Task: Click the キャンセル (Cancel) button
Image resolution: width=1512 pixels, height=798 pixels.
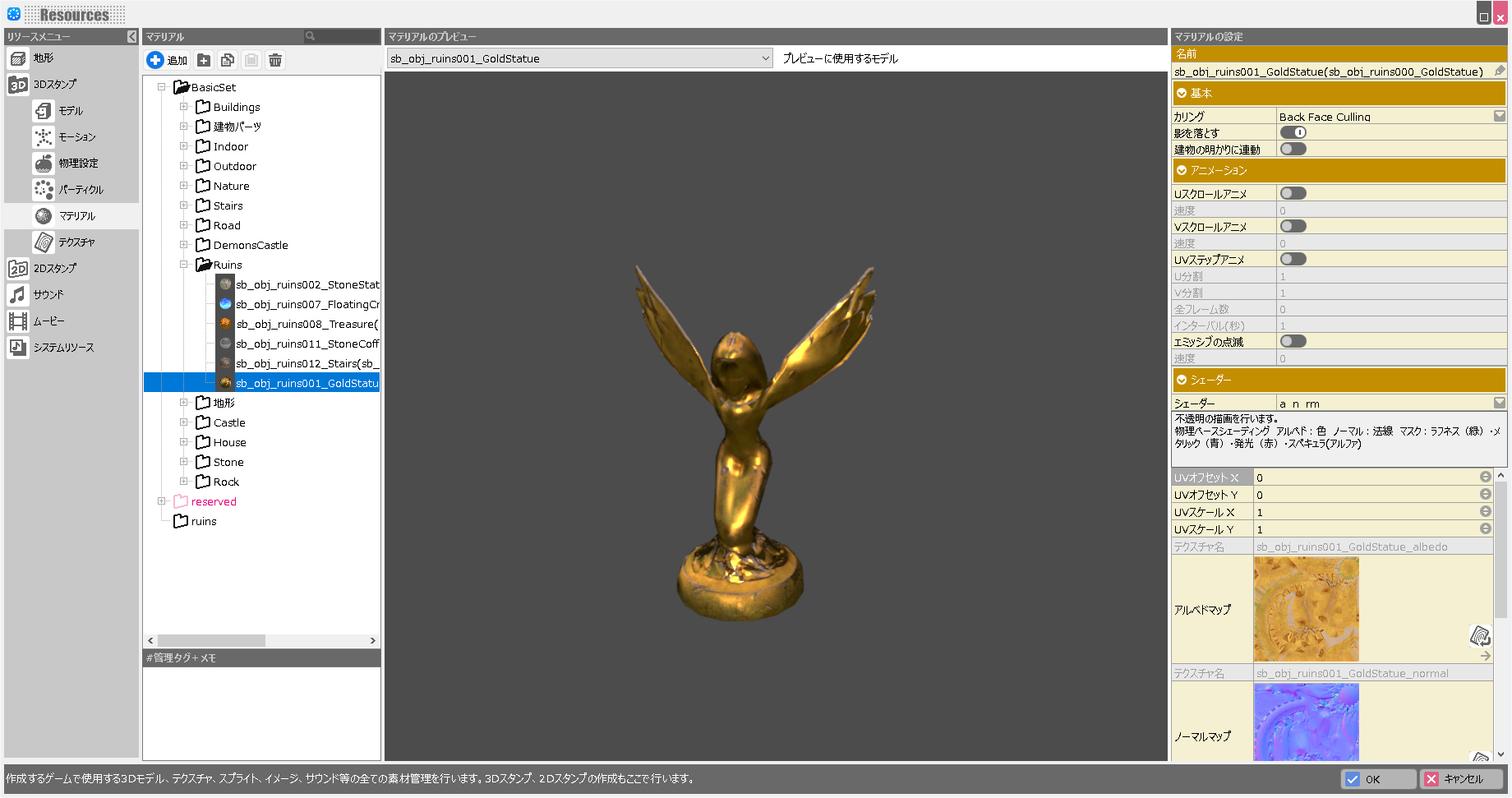Action: (x=1462, y=779)
